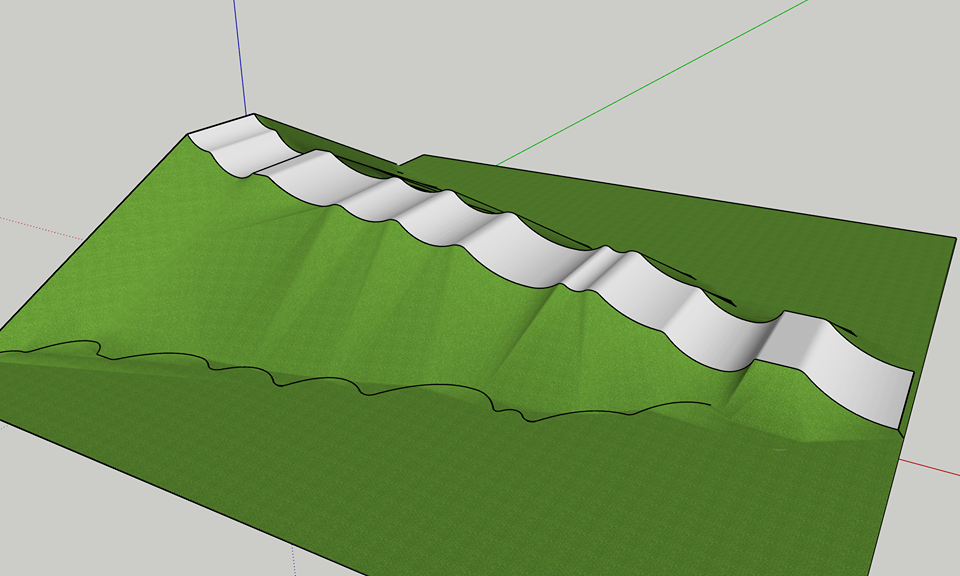Image resolution: width=960 pixels, height=576 pixels.
Task: Click the solid red axis line
Action: pyautogui.click(x=929, y=466)
